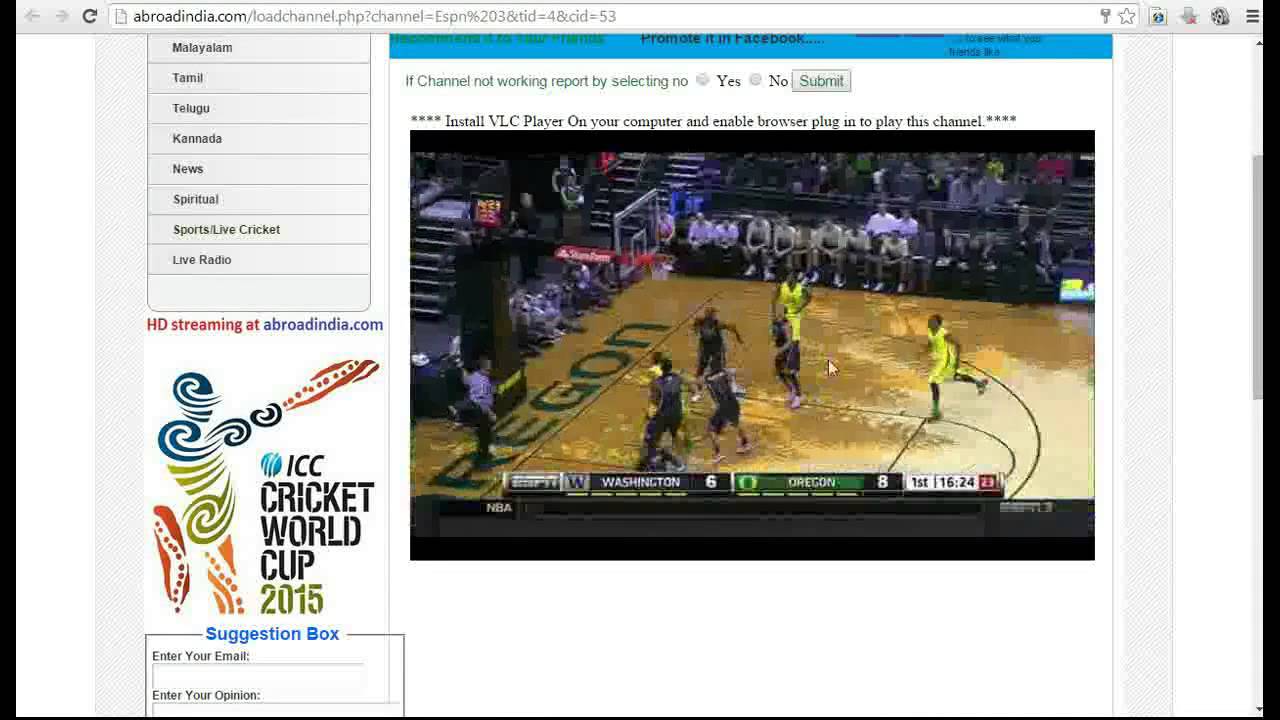Click the page vertical scrollbar thumb
Viewport: 1280px width, 720px height.
tap(1258, 275)
